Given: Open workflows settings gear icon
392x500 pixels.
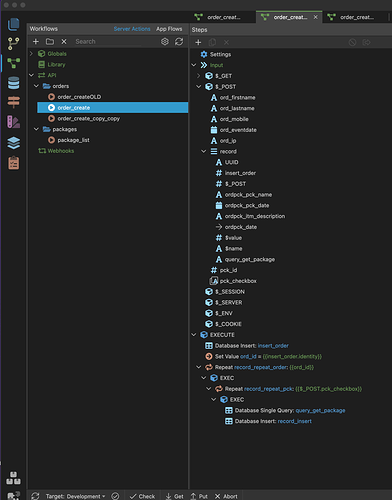Looking at the screenshot, I should 165,41.
